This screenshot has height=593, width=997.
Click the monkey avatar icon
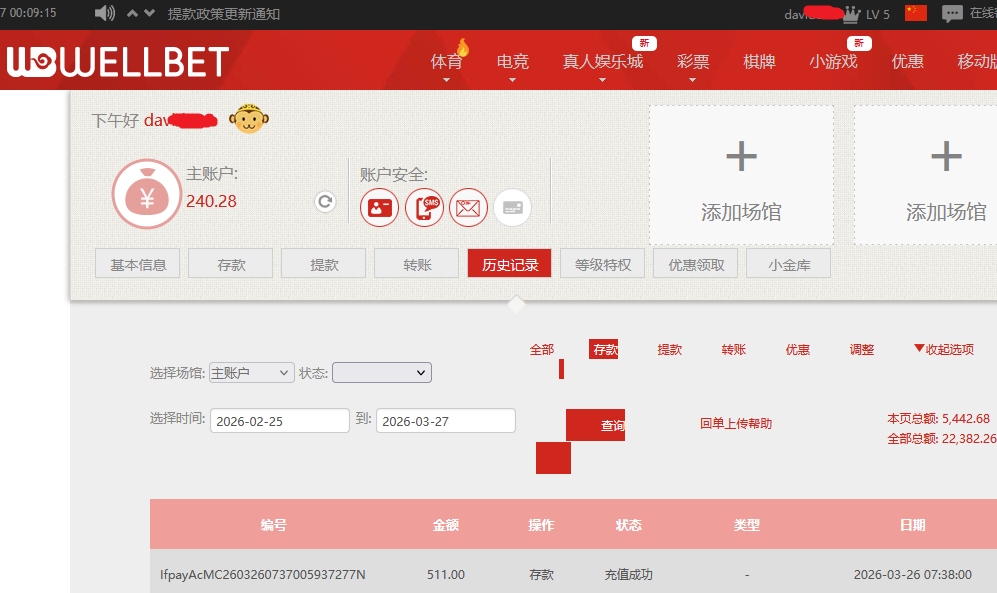pyautogui.click(x=248, y=120)
